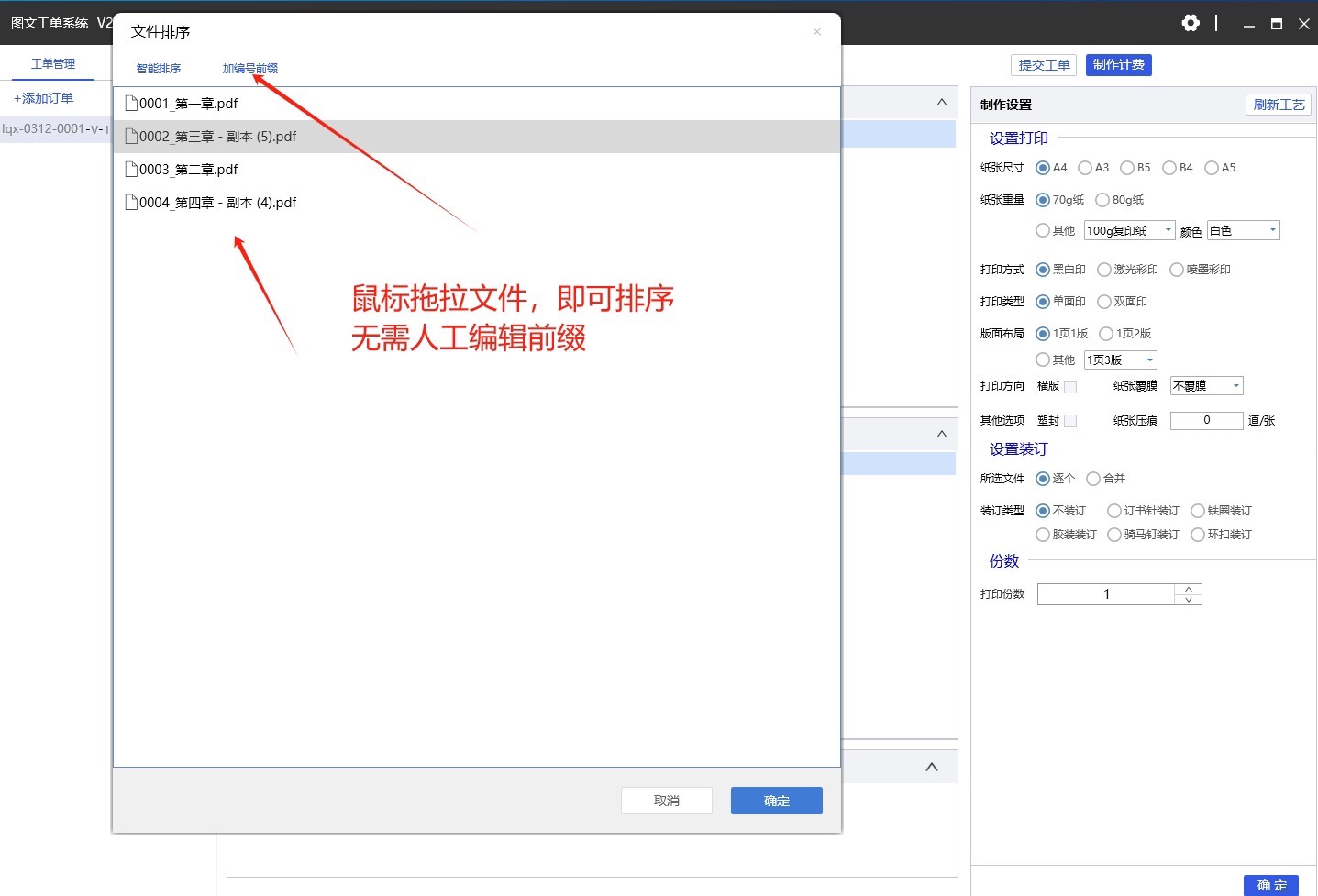Click the file icon of 0001_第一章.pdf
This screenshot has width=1318, height=896.
[x=131, y=103]
